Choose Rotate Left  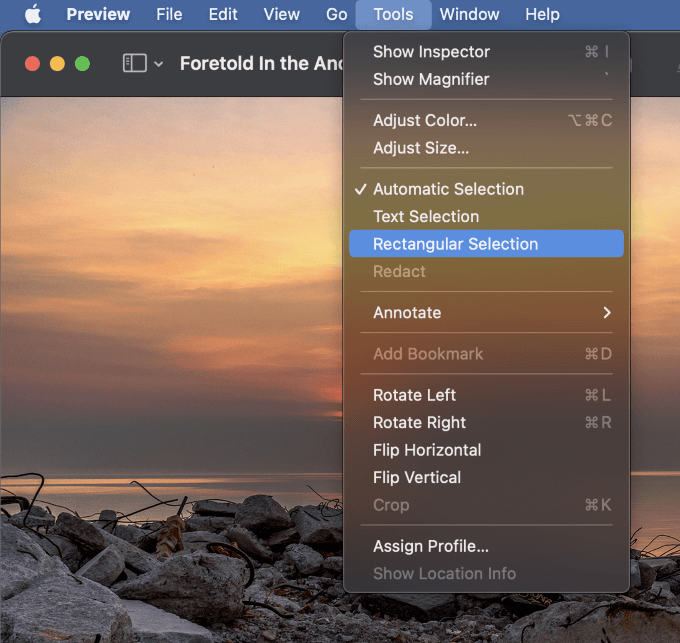(x=486, y=395)
